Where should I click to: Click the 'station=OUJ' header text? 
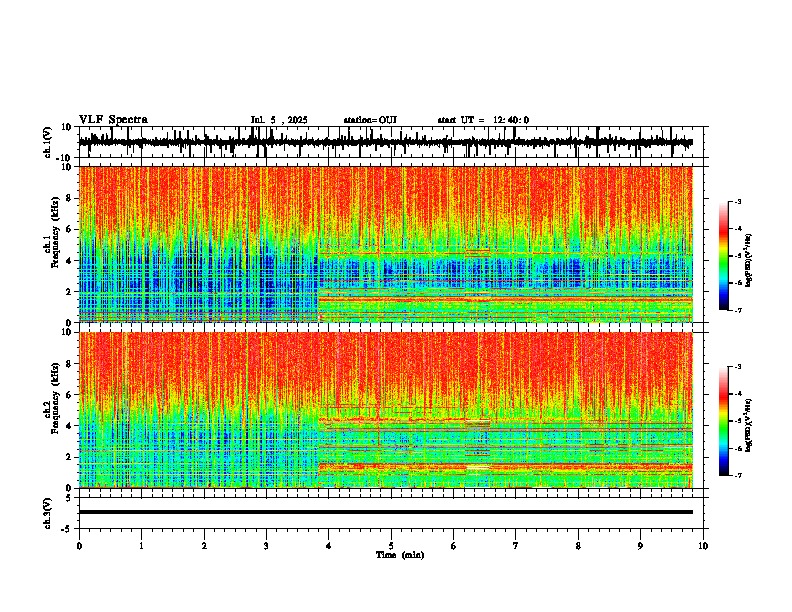click(x=370, y=120)
